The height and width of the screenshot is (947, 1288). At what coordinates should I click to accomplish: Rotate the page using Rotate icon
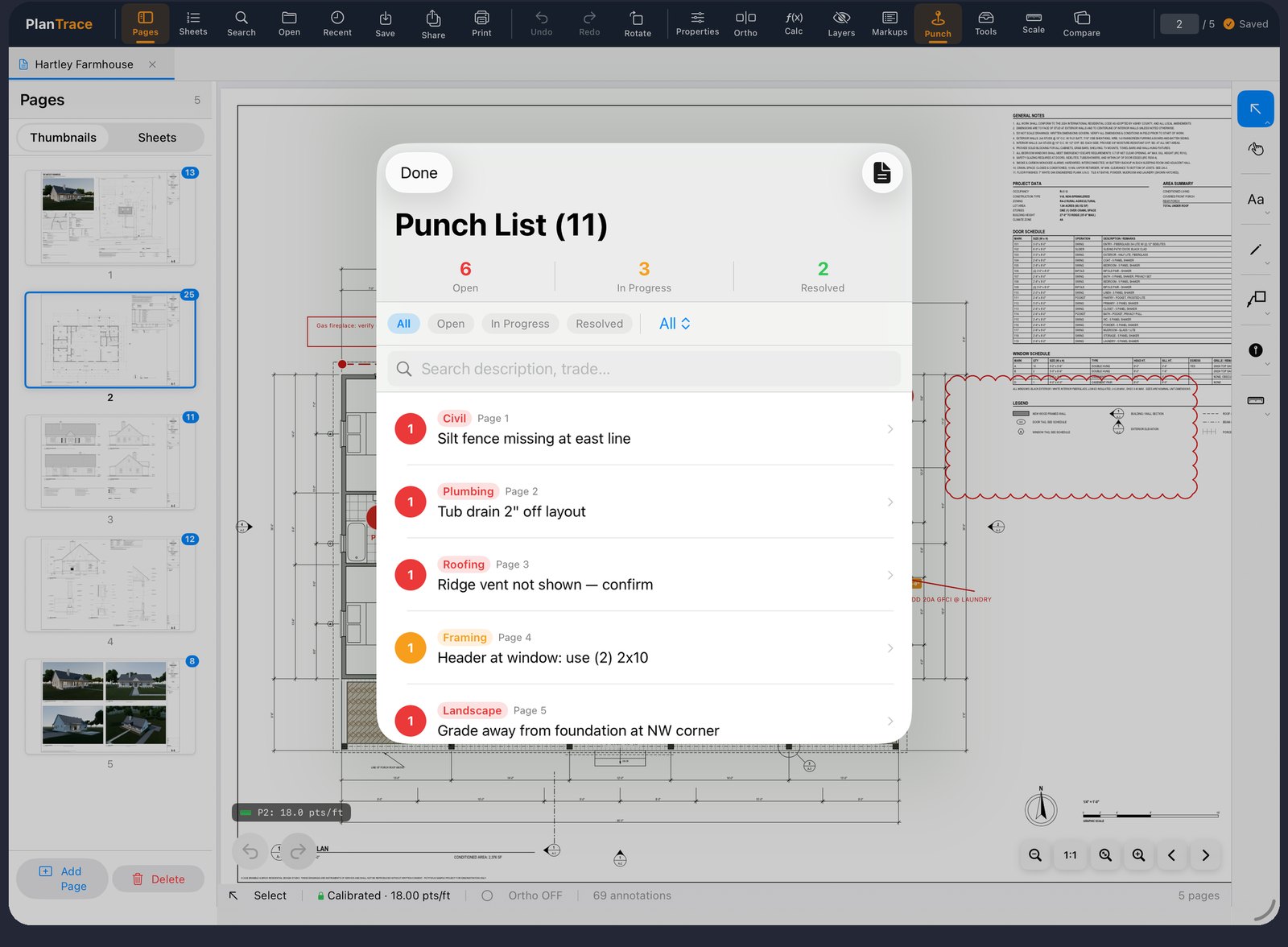(x=638, y=23)
